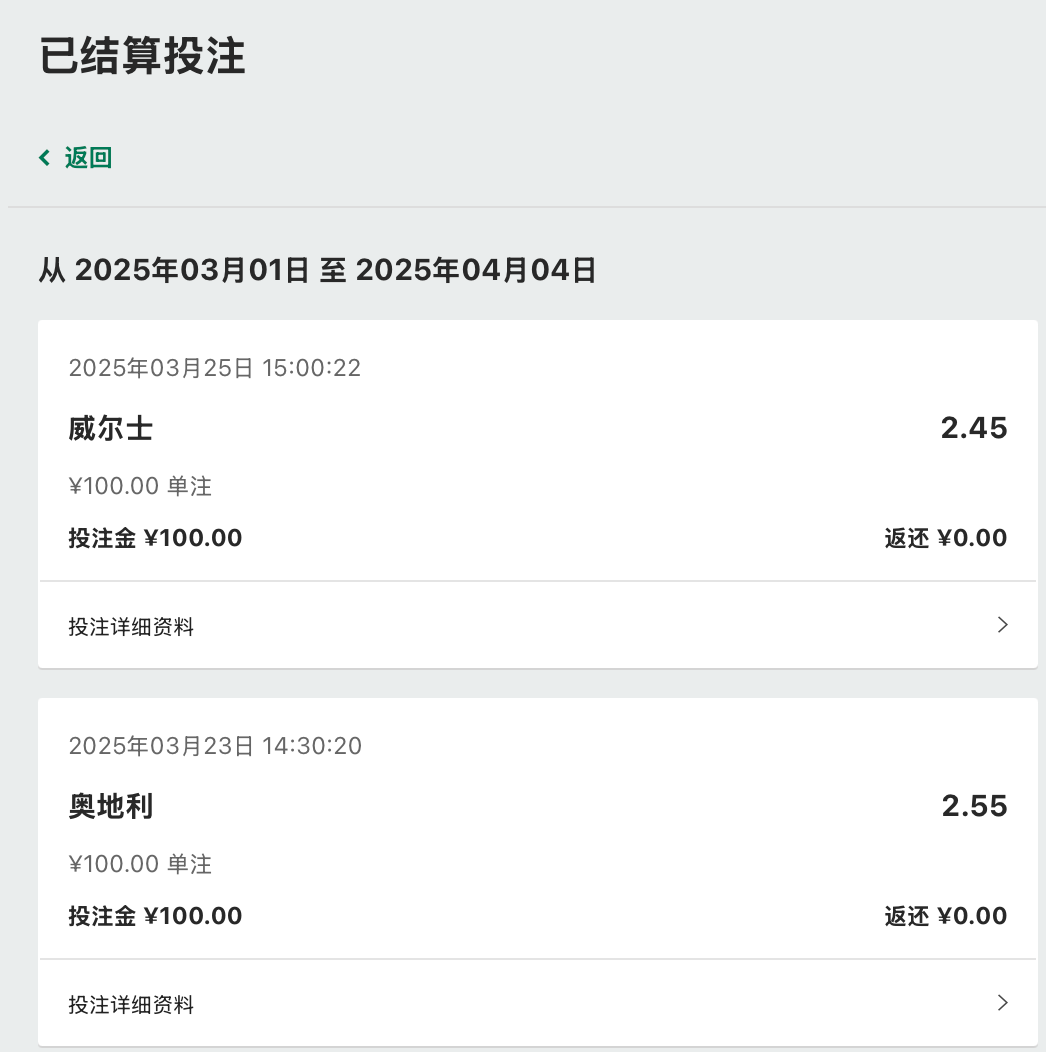The height and width of the screenshot is (1052, 1046).
Task: Click ¥100.00 单注 under 威尔士
Action: pyautogui.click(x=140, y=487)
